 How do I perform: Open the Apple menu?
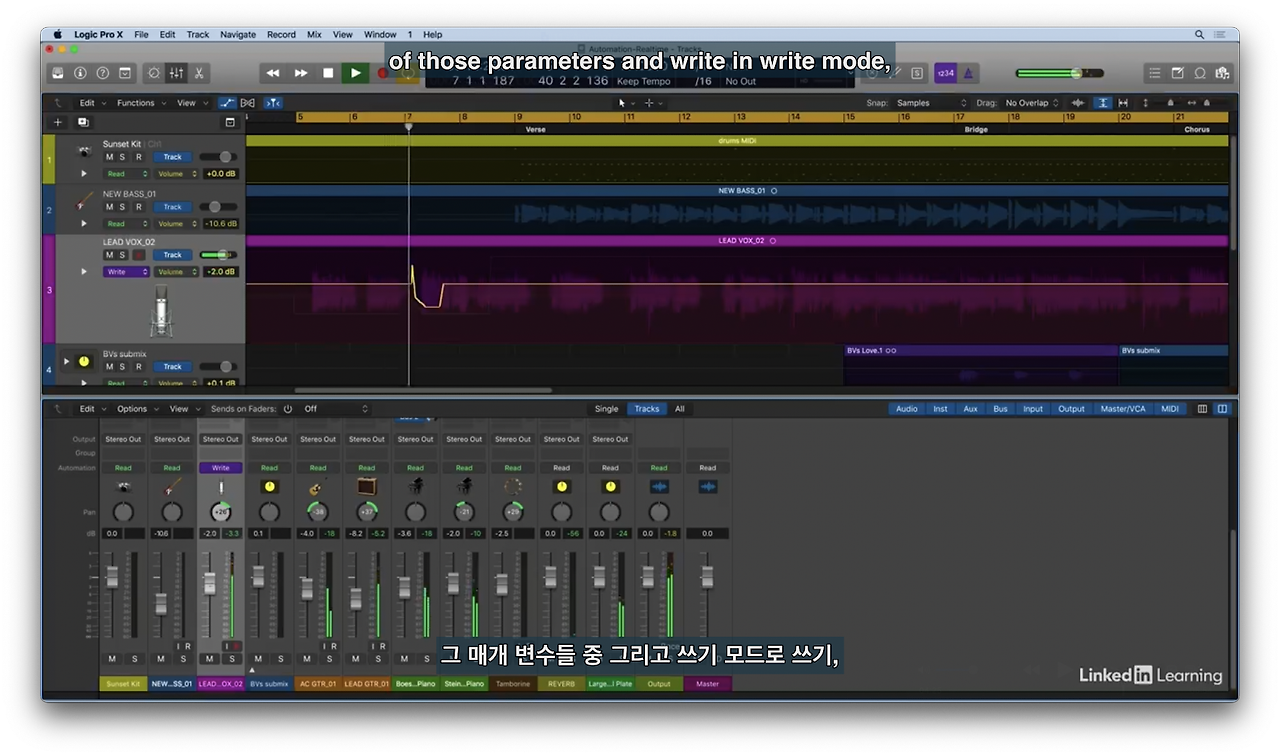tap(57, 34)
